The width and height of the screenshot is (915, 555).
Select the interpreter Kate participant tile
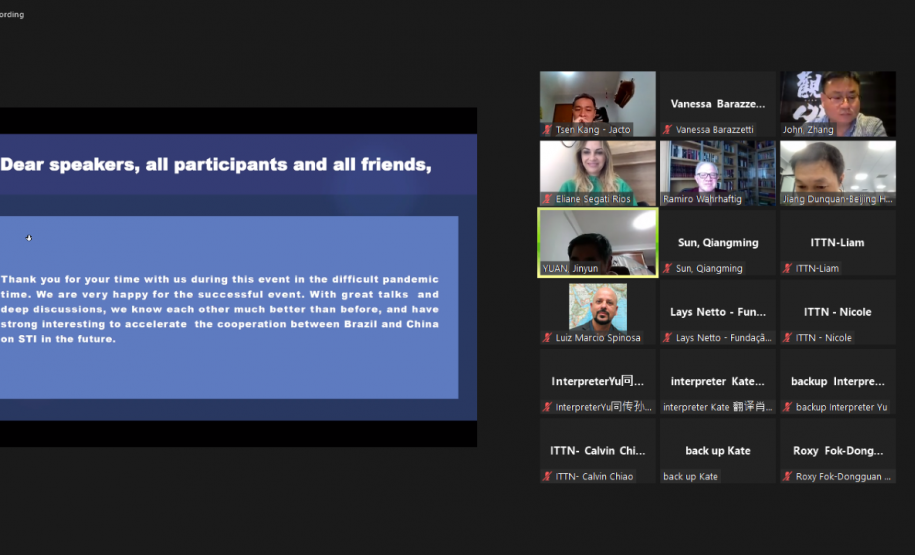717,381
